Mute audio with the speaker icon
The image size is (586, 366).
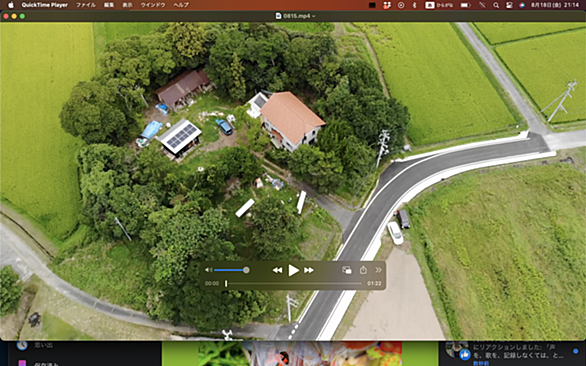[209, 270]
